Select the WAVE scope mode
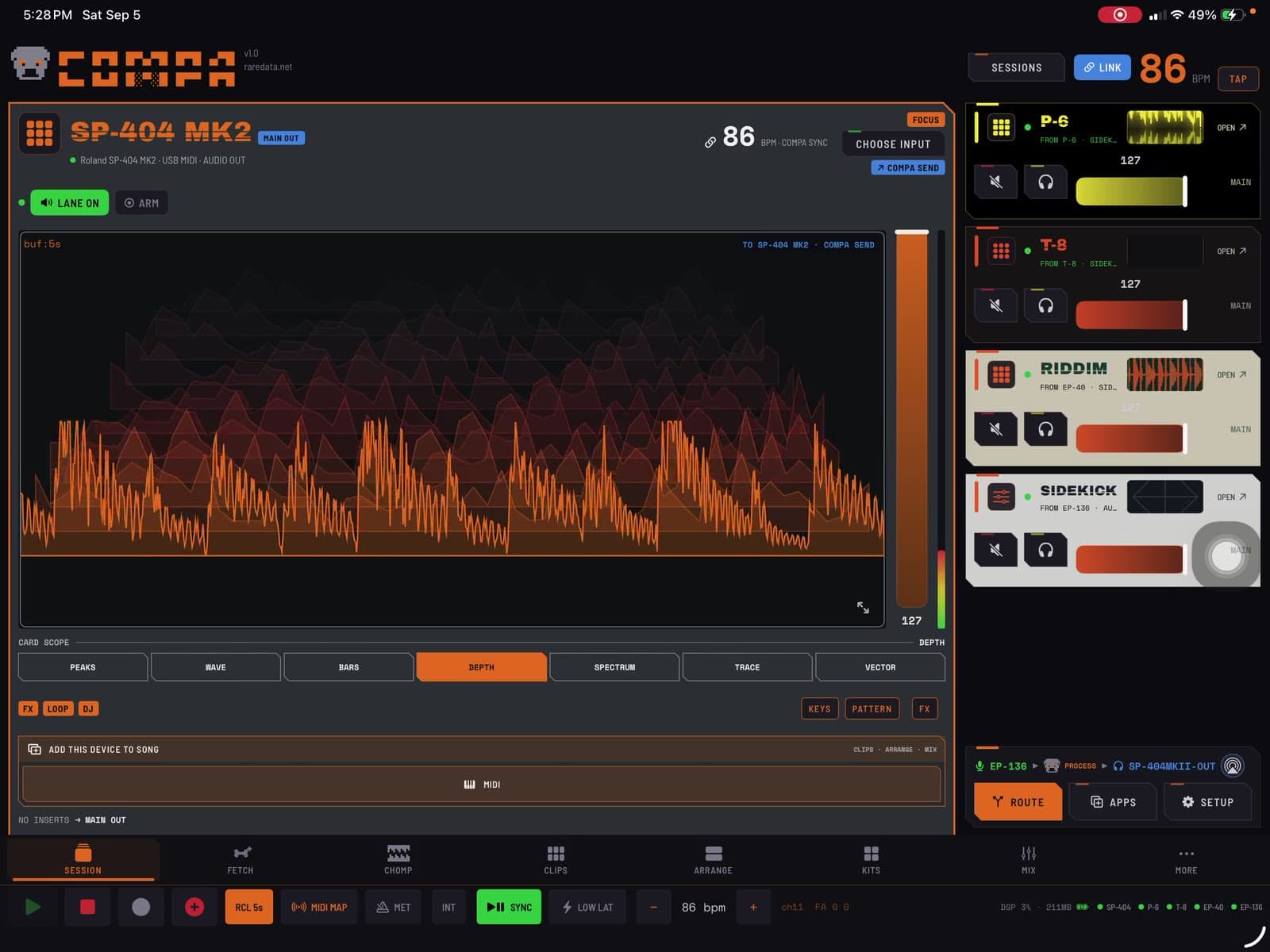This screenshot has width=1270, height=952. coord(215,667)
